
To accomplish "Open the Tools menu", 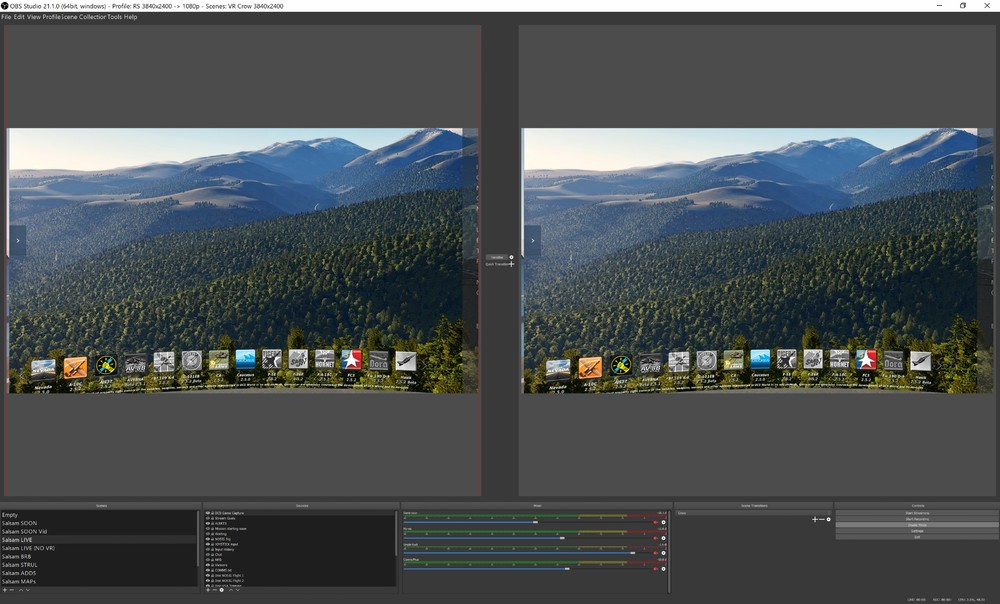I will pyautogui.click(x=114, y=17).
